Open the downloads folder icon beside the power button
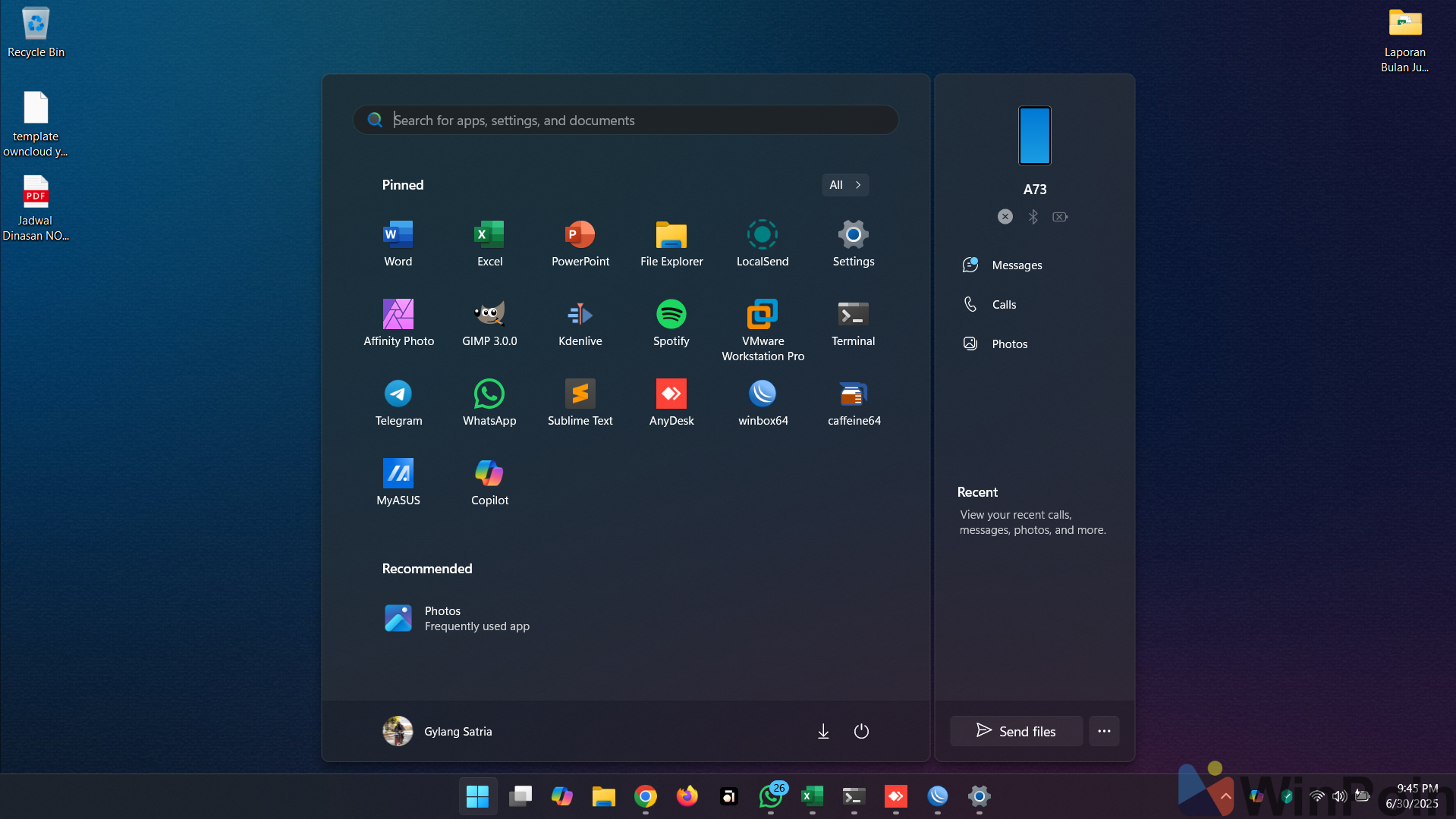Viewport: 1456px width, 819px height. point(823,731)
